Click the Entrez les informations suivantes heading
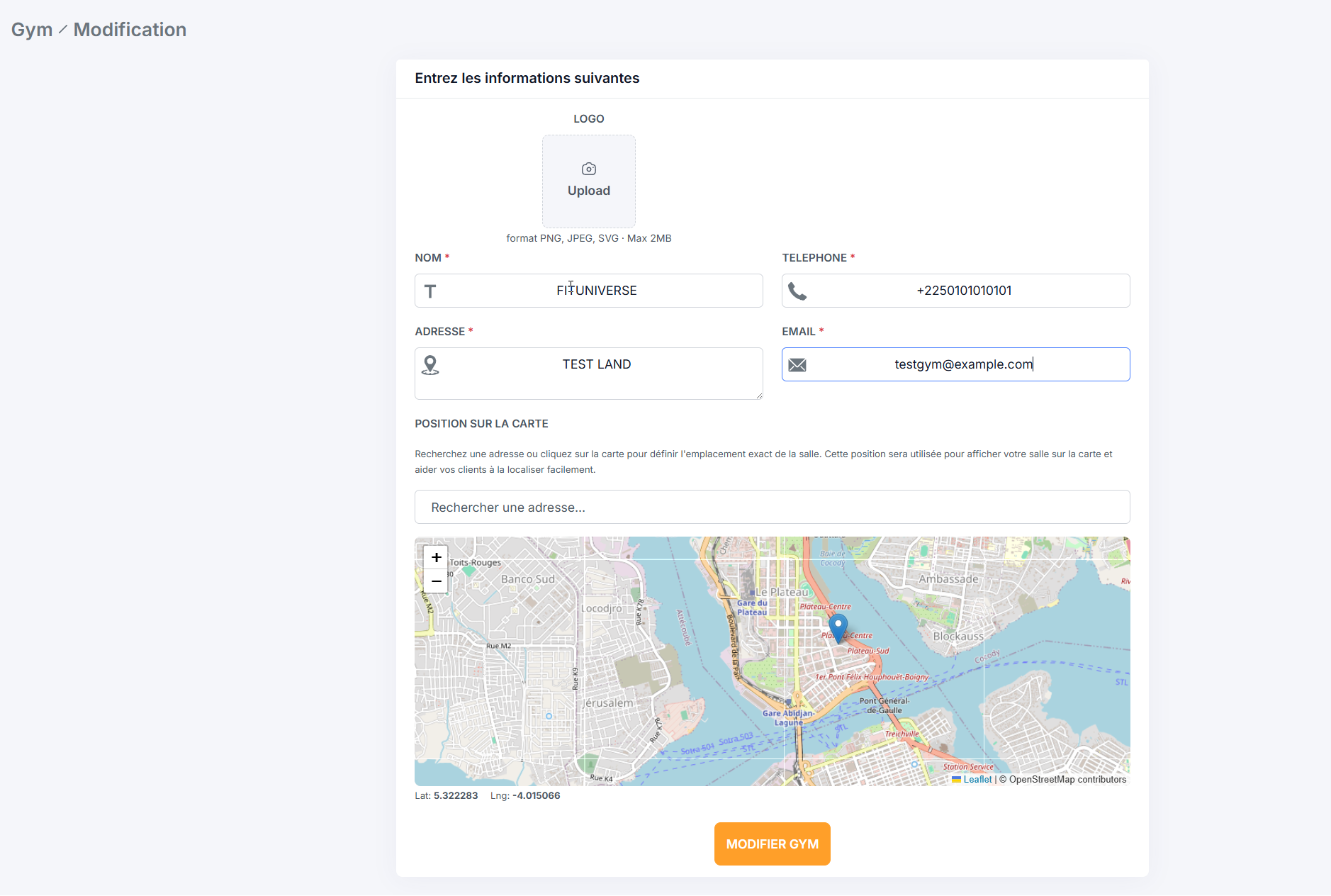Screen dimensions: 1331x896 [527, 79]
